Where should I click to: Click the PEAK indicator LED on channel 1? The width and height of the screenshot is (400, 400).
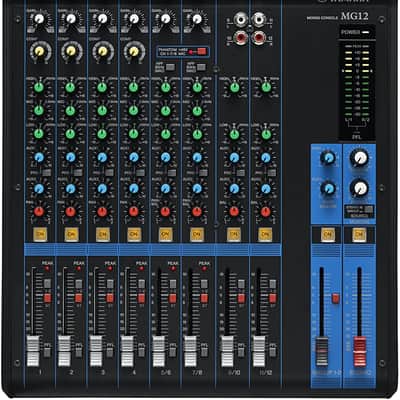(x=47, y=268)
